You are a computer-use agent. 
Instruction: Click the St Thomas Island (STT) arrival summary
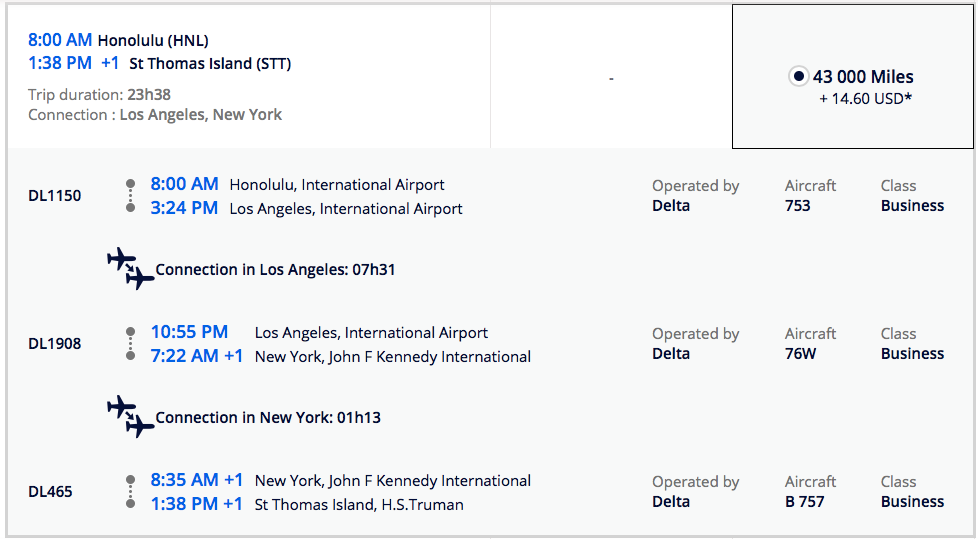pos(210,64)
